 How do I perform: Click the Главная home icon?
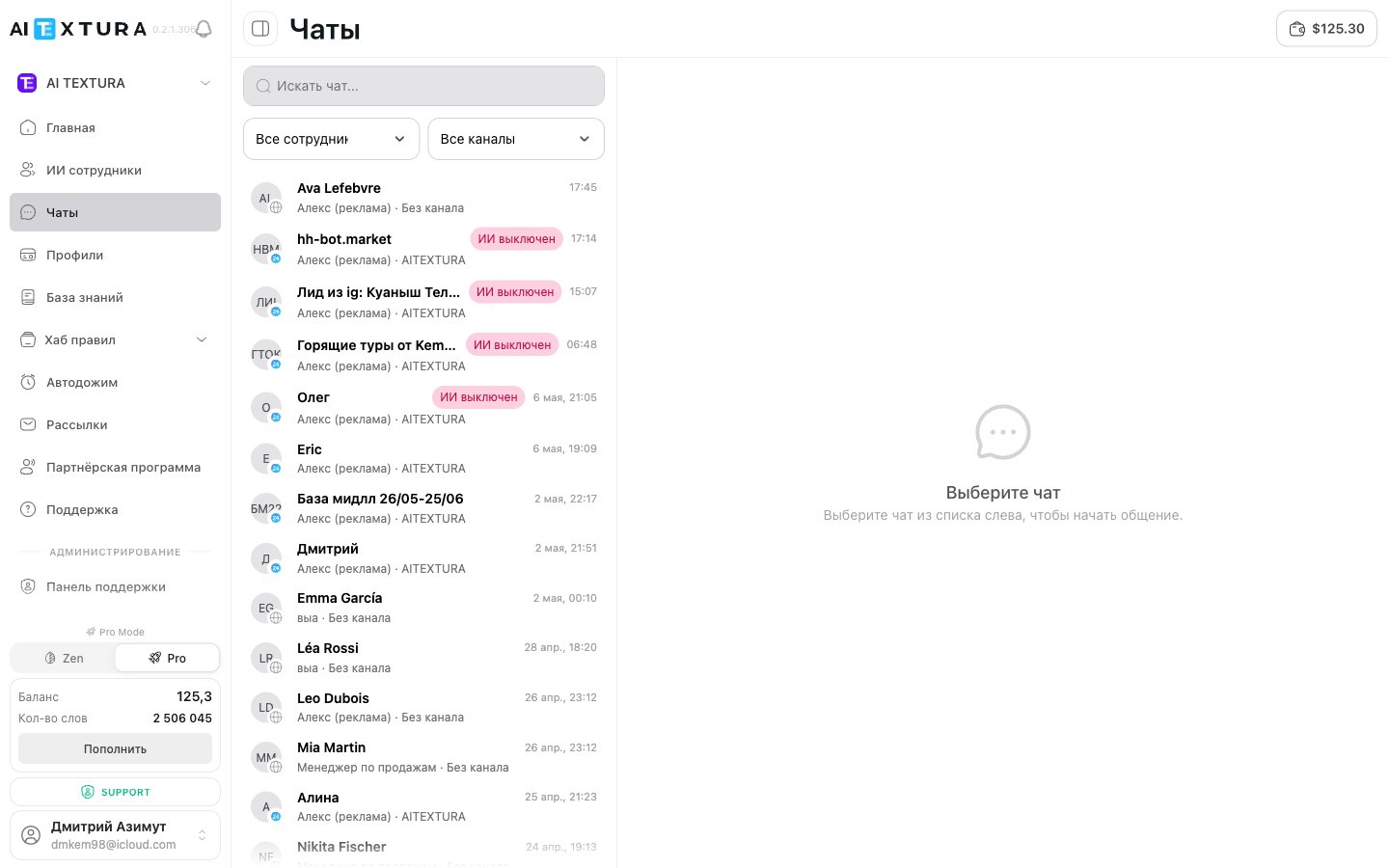pyautogui.click(x=28, y=127)
